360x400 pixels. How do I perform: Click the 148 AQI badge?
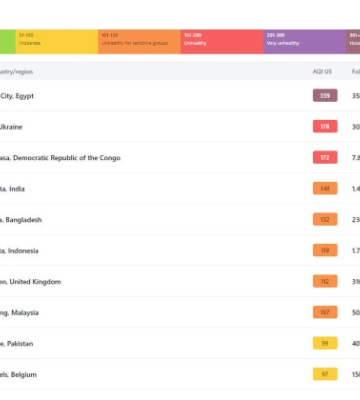coord(325,189)
